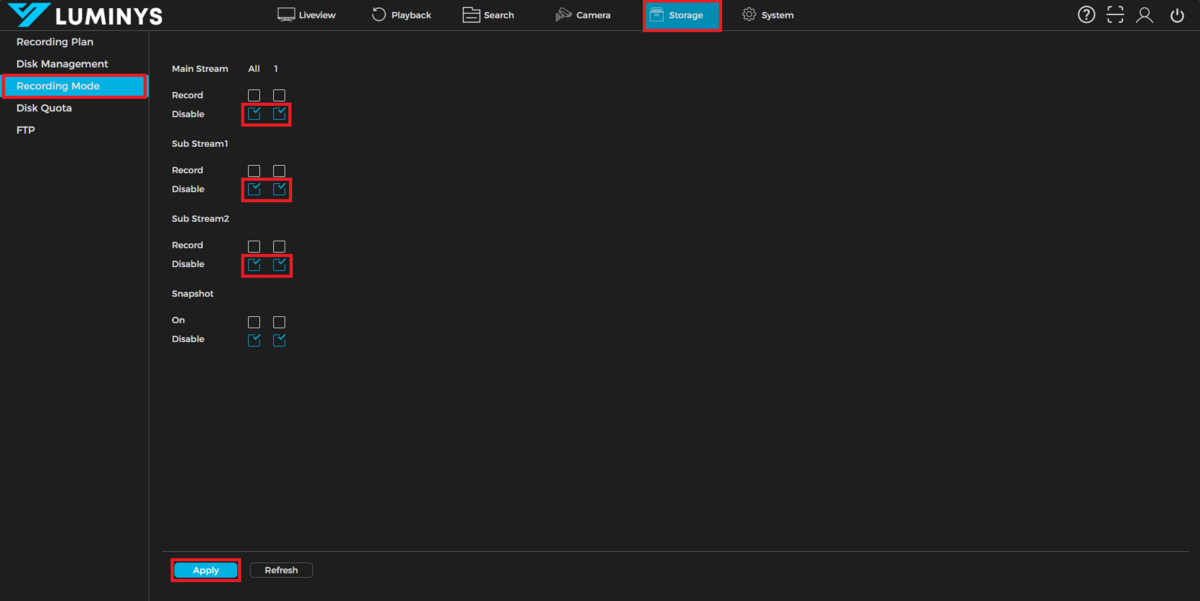Viewport: 1200px width, 601px height.
Task: Select FTP in the sidebar
Action: [26, 130]
